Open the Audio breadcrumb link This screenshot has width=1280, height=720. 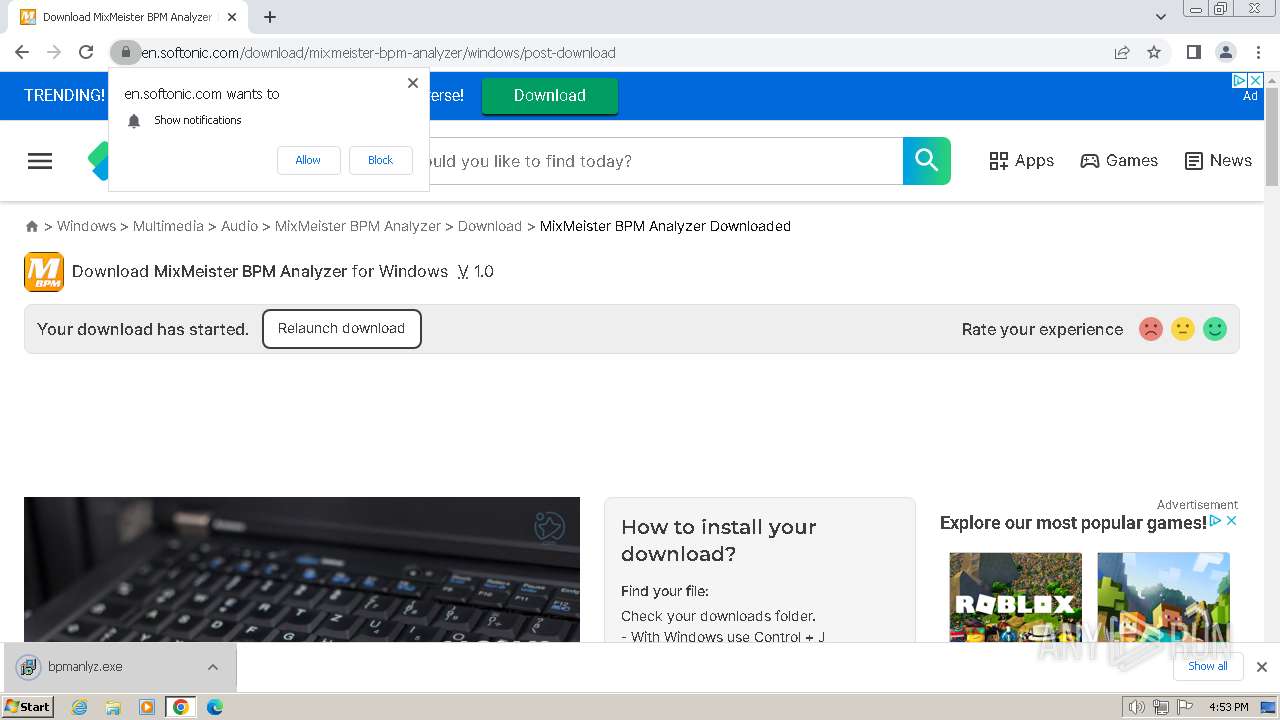point(239,226)
